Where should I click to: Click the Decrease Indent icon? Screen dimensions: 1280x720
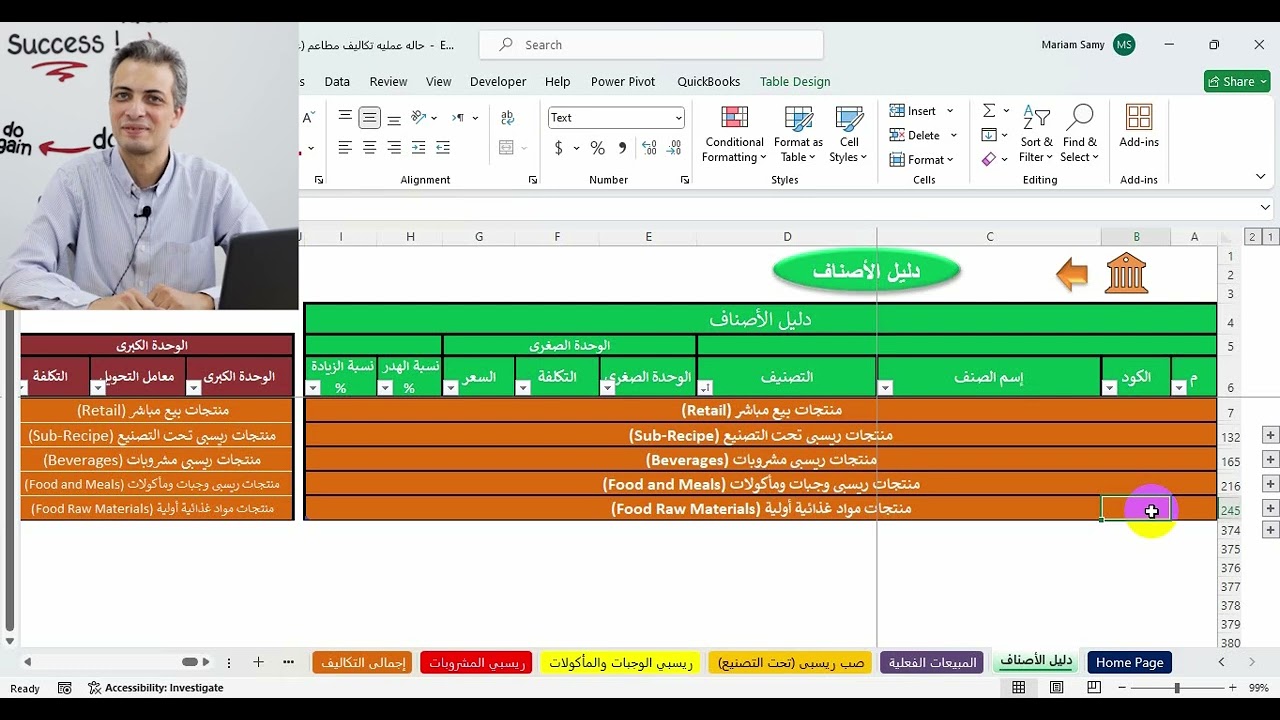point(419,148)
